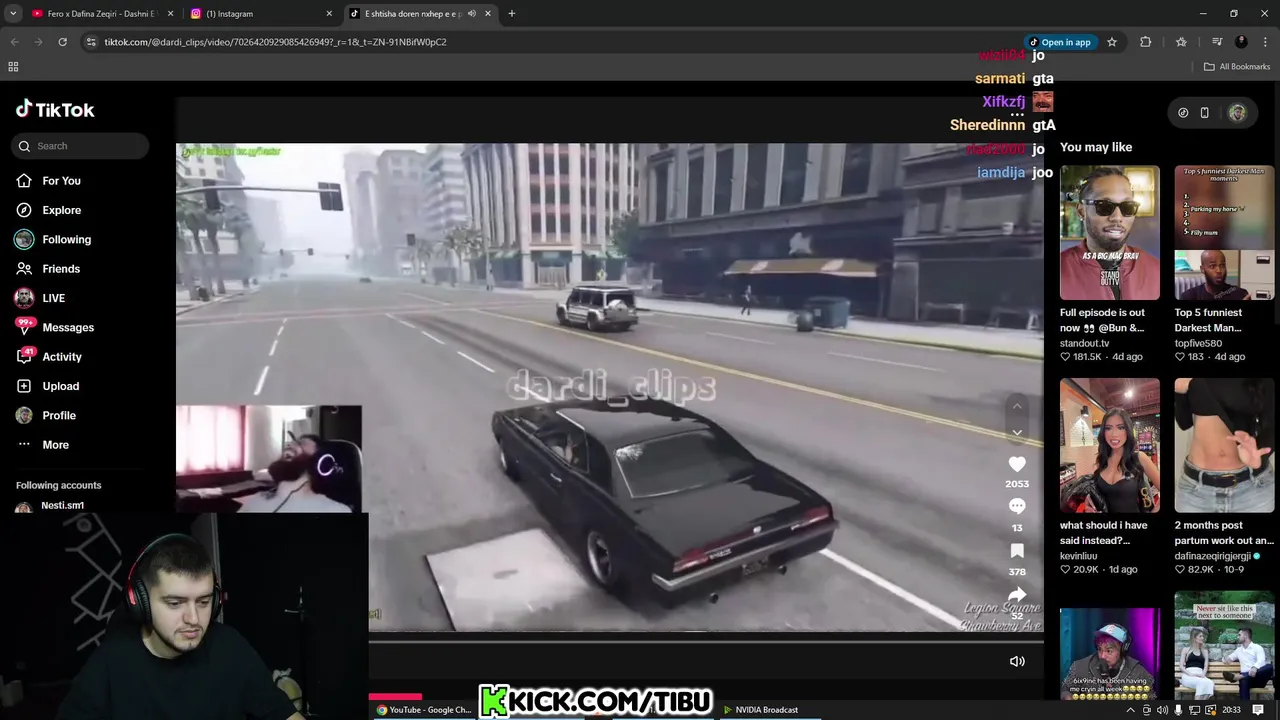Mute the audio indicator on TikTok tab
The image size is (1280, 720).
click(x=472, y=14)
